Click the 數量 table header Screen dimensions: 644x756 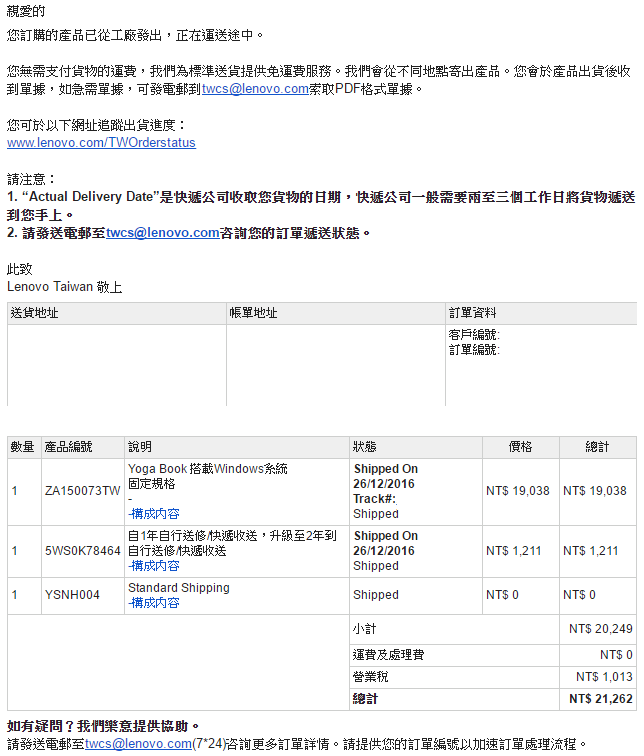pyautogui.click(x=23, y=447)
